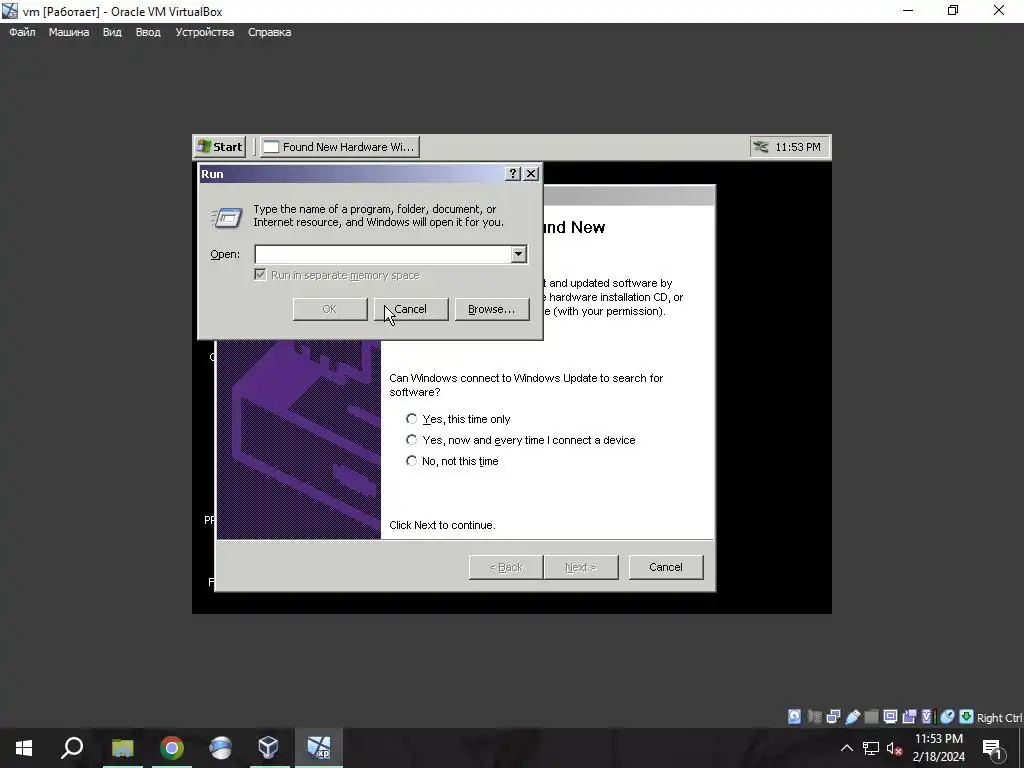This screenshot has height=768, width=1024.
Task: Open the Ввод menu
Action: 148,32
